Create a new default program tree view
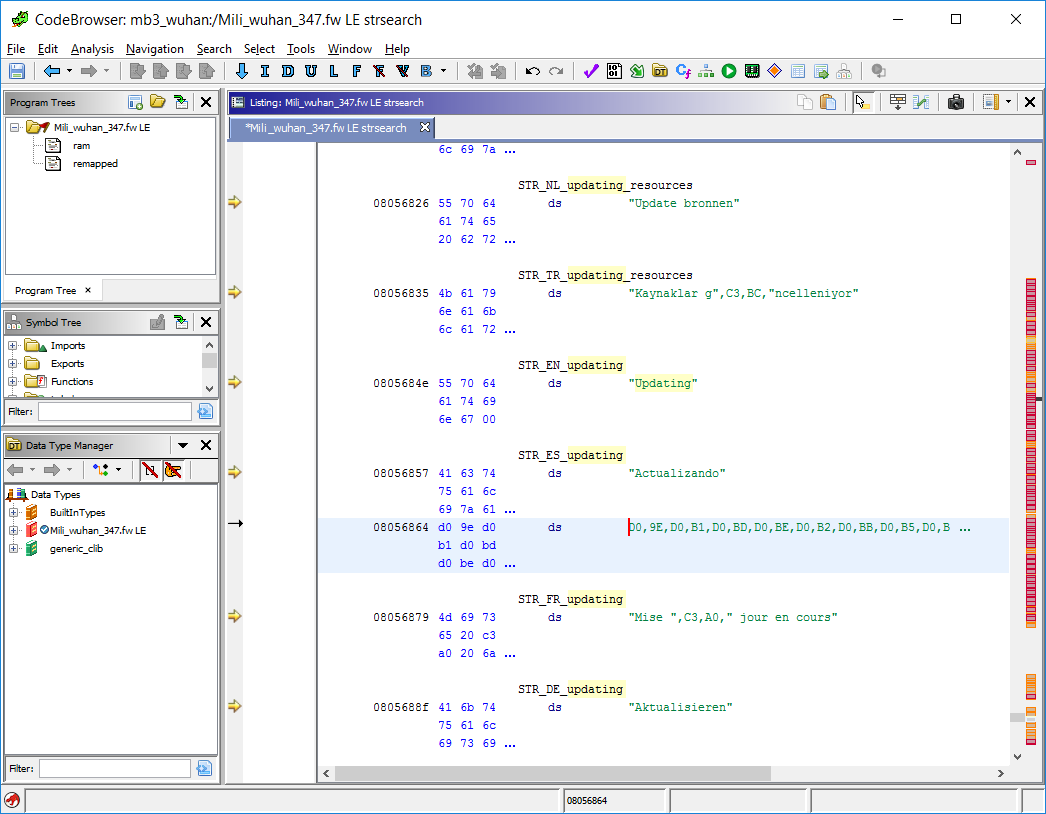This screenshot has width=1046, height=814. coord(135,102)
